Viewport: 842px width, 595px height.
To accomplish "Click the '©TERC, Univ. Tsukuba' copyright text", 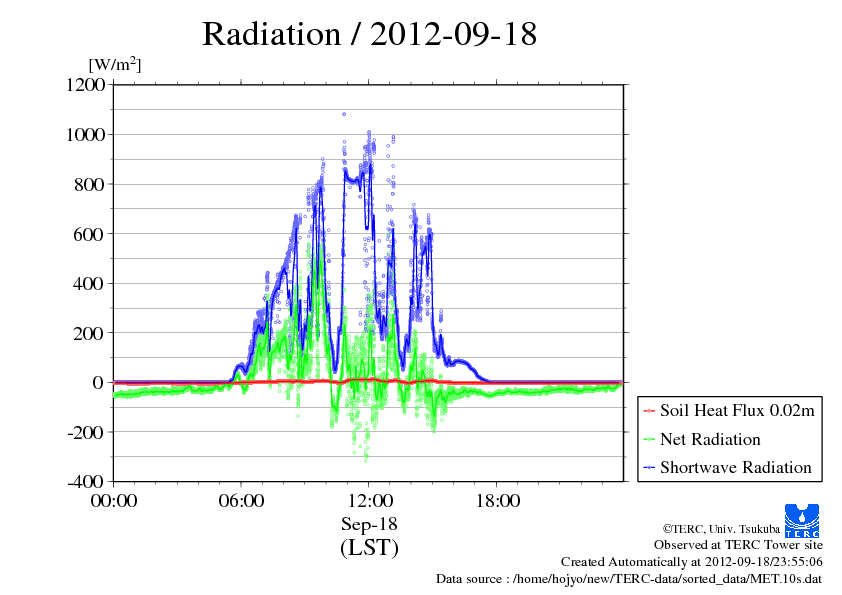I will click(x=721, y=529).
